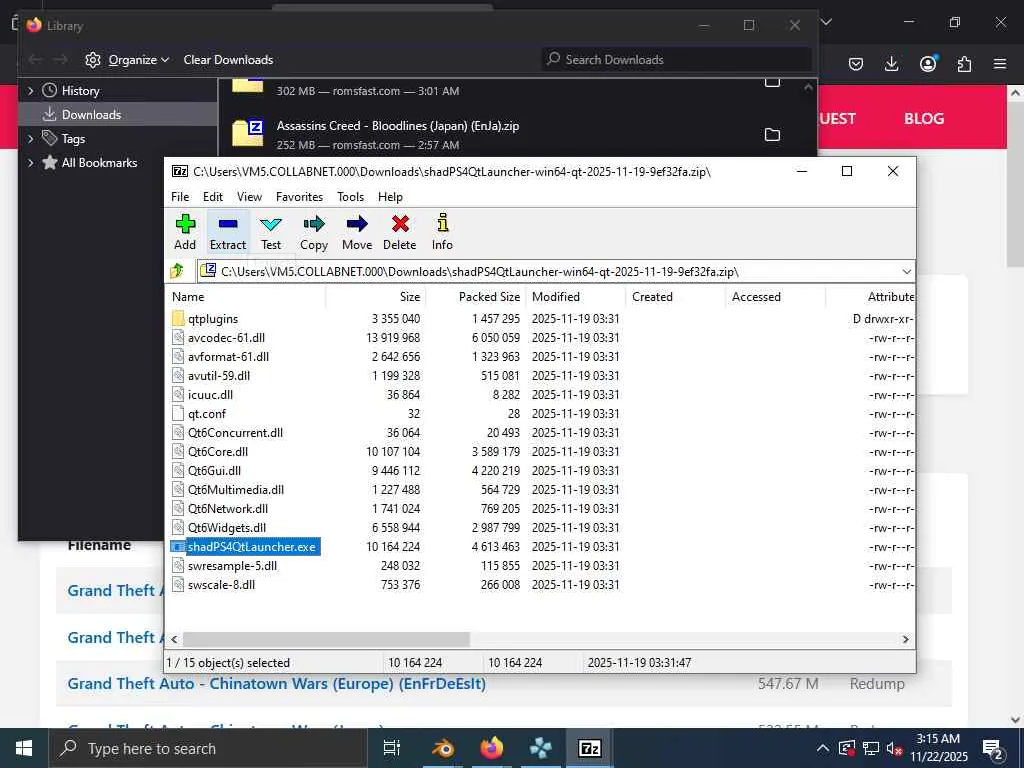
Task: Select icuuc.dll file
Action: [203, 394]
